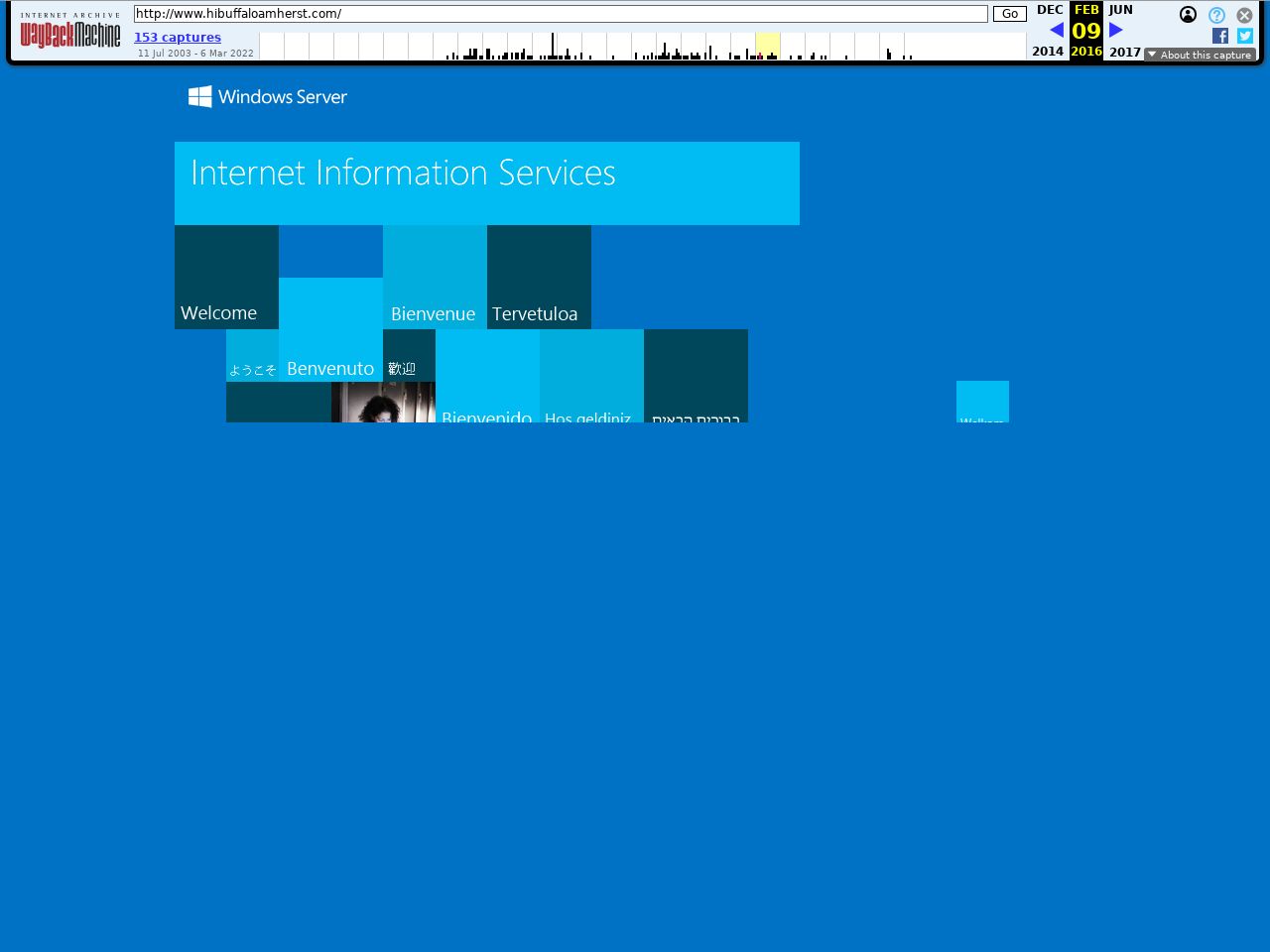
Task: Open the 153 captures link
Action: pos(178,37)
